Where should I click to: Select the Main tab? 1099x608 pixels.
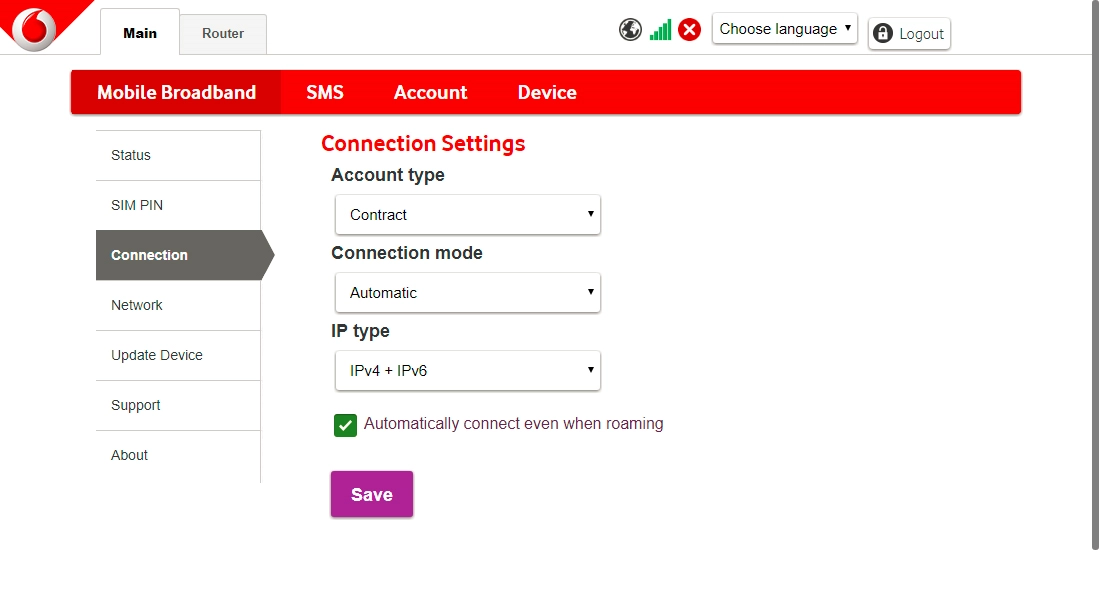(140, 33)
